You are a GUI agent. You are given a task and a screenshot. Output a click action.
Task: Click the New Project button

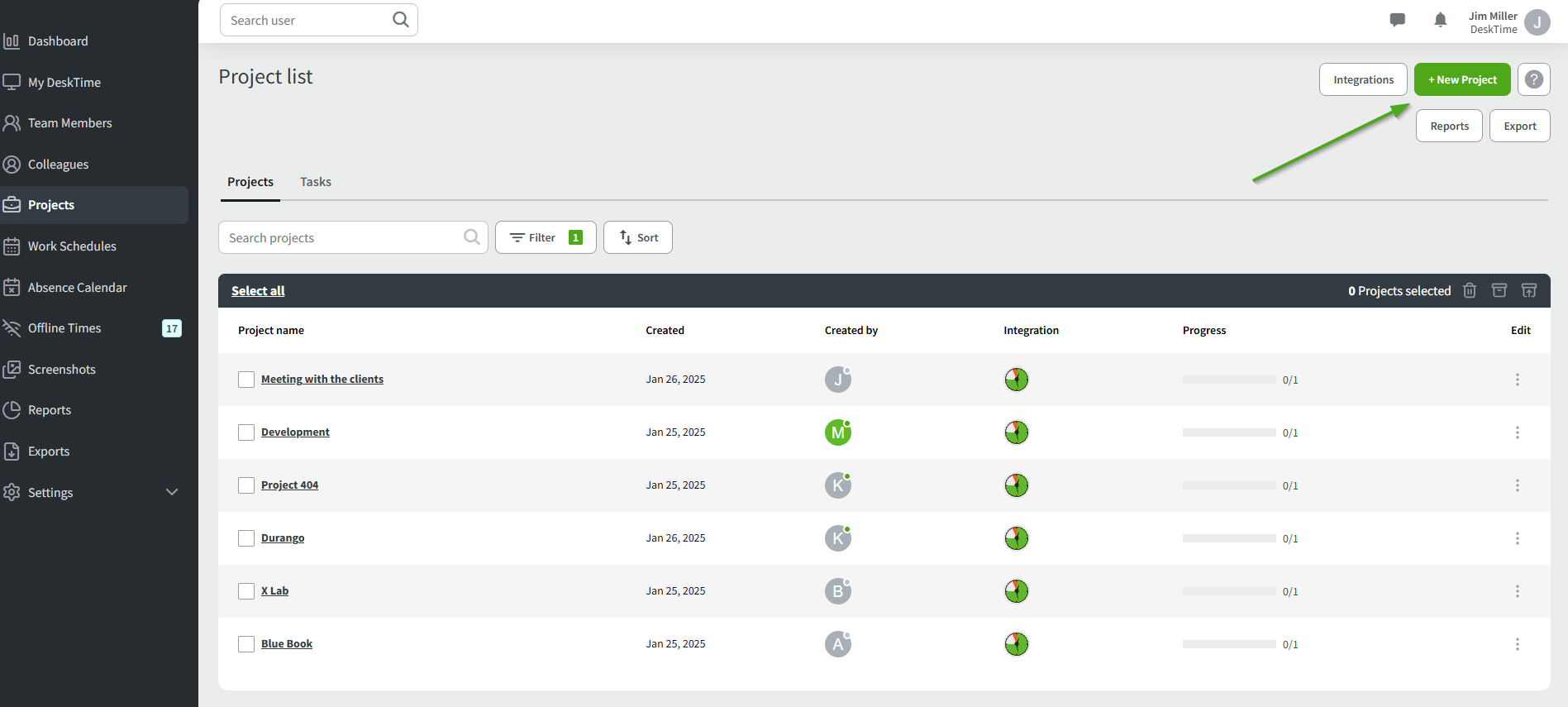pyautogui.click(x=1461, y=79)
